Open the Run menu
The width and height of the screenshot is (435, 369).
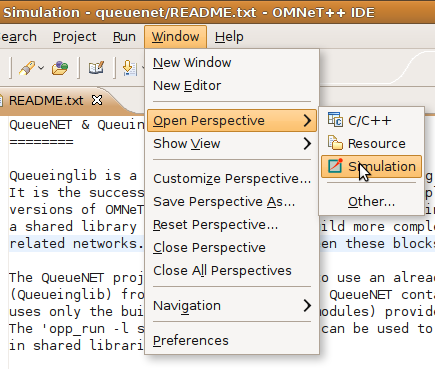click(x=124, y=37)
